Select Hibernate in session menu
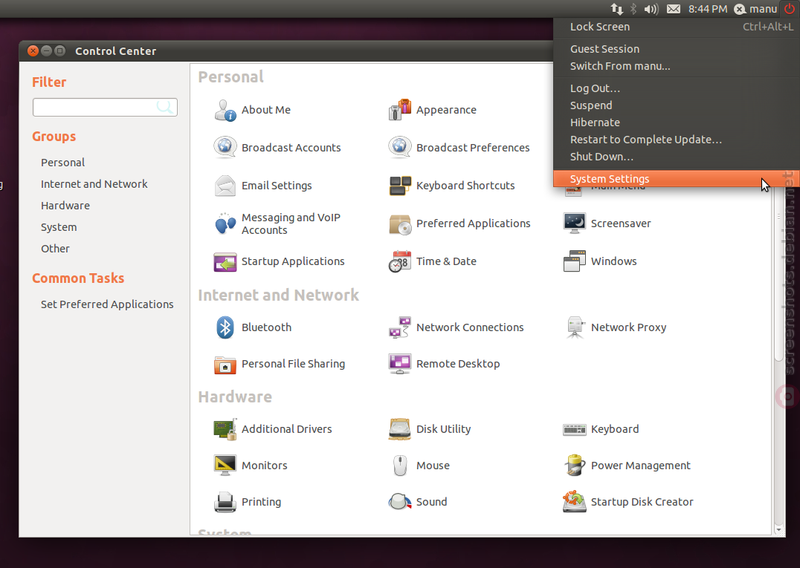 [x=676, y=123]
